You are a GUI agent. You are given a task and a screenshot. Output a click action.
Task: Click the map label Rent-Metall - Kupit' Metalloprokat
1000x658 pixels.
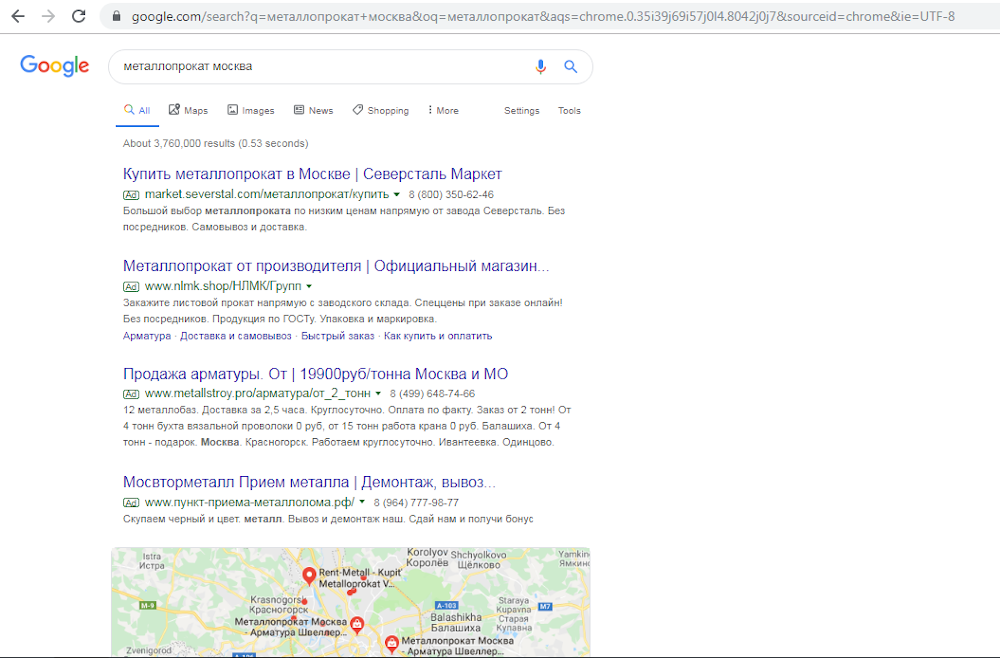point(360,578)
